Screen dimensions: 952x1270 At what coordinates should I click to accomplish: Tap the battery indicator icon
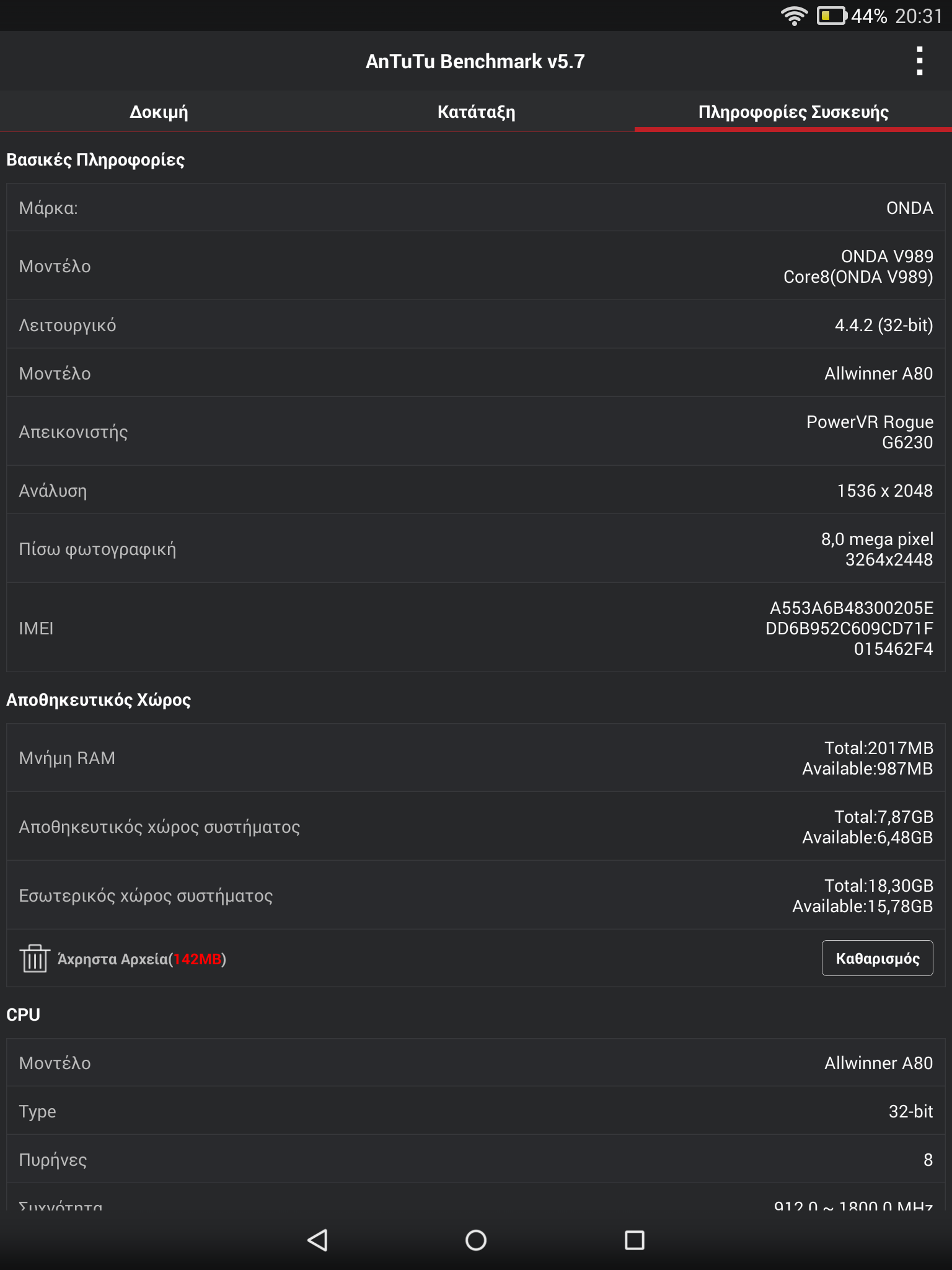pyautogui.click(x=832, y=16)
